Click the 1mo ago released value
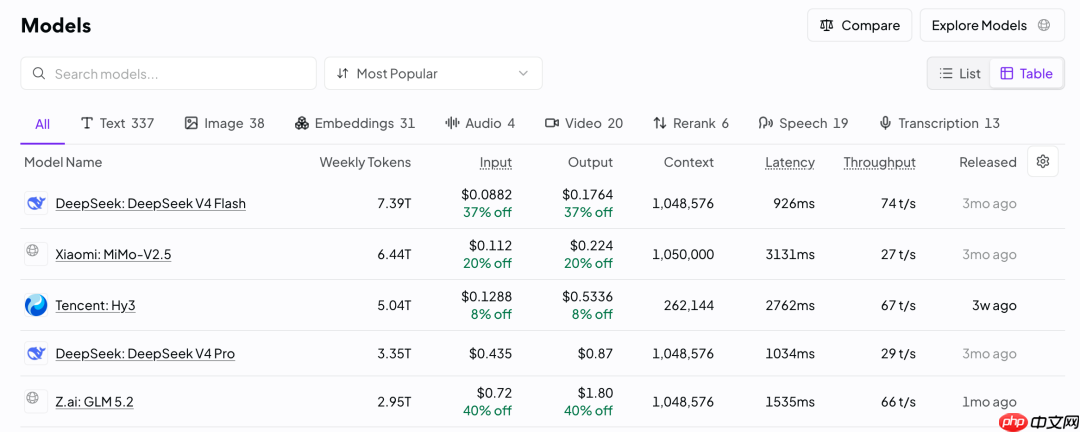This screenshot has width=1080, height=432. pos(989,402)
